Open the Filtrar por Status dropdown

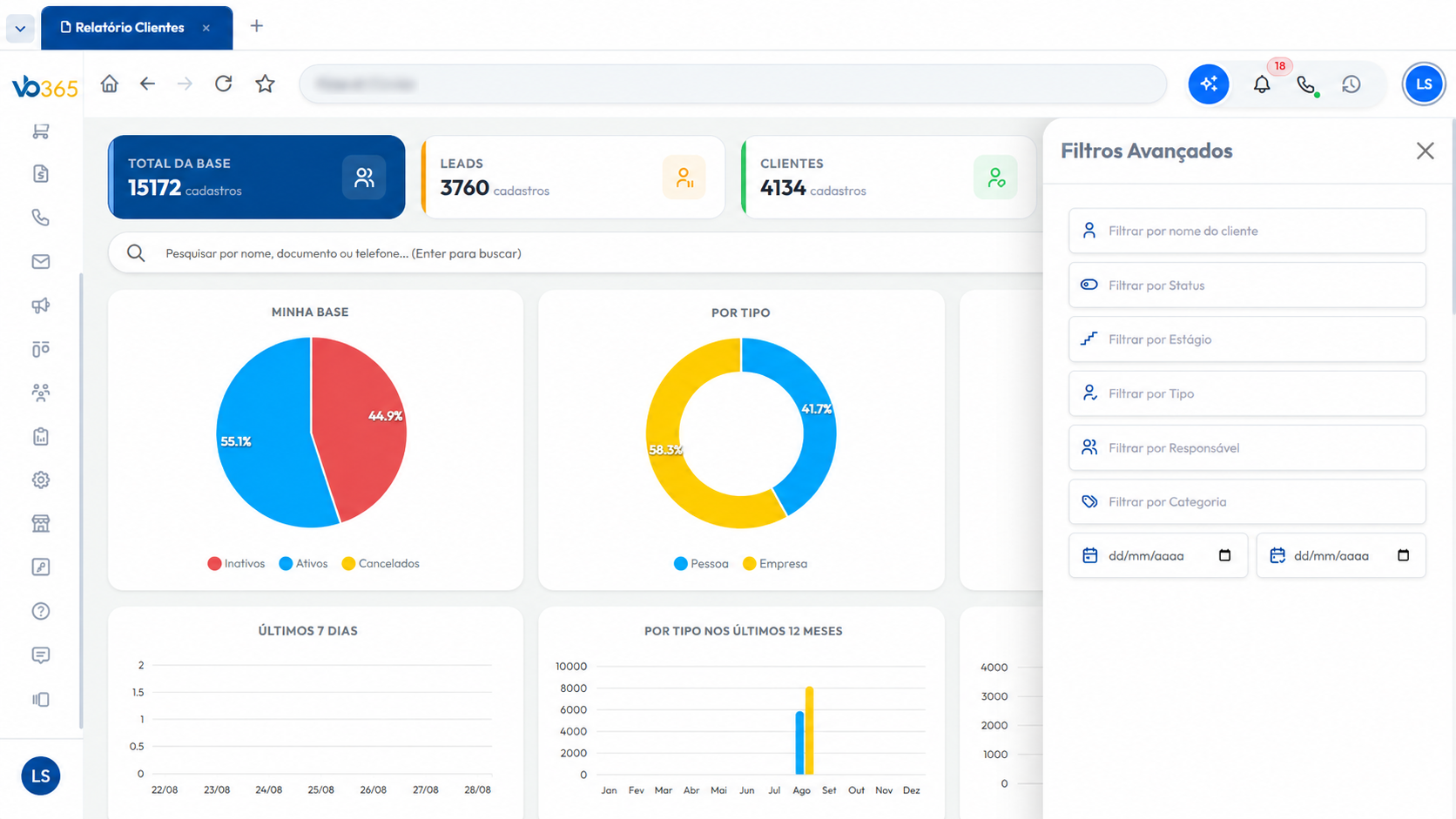[x=1247, y=285]
